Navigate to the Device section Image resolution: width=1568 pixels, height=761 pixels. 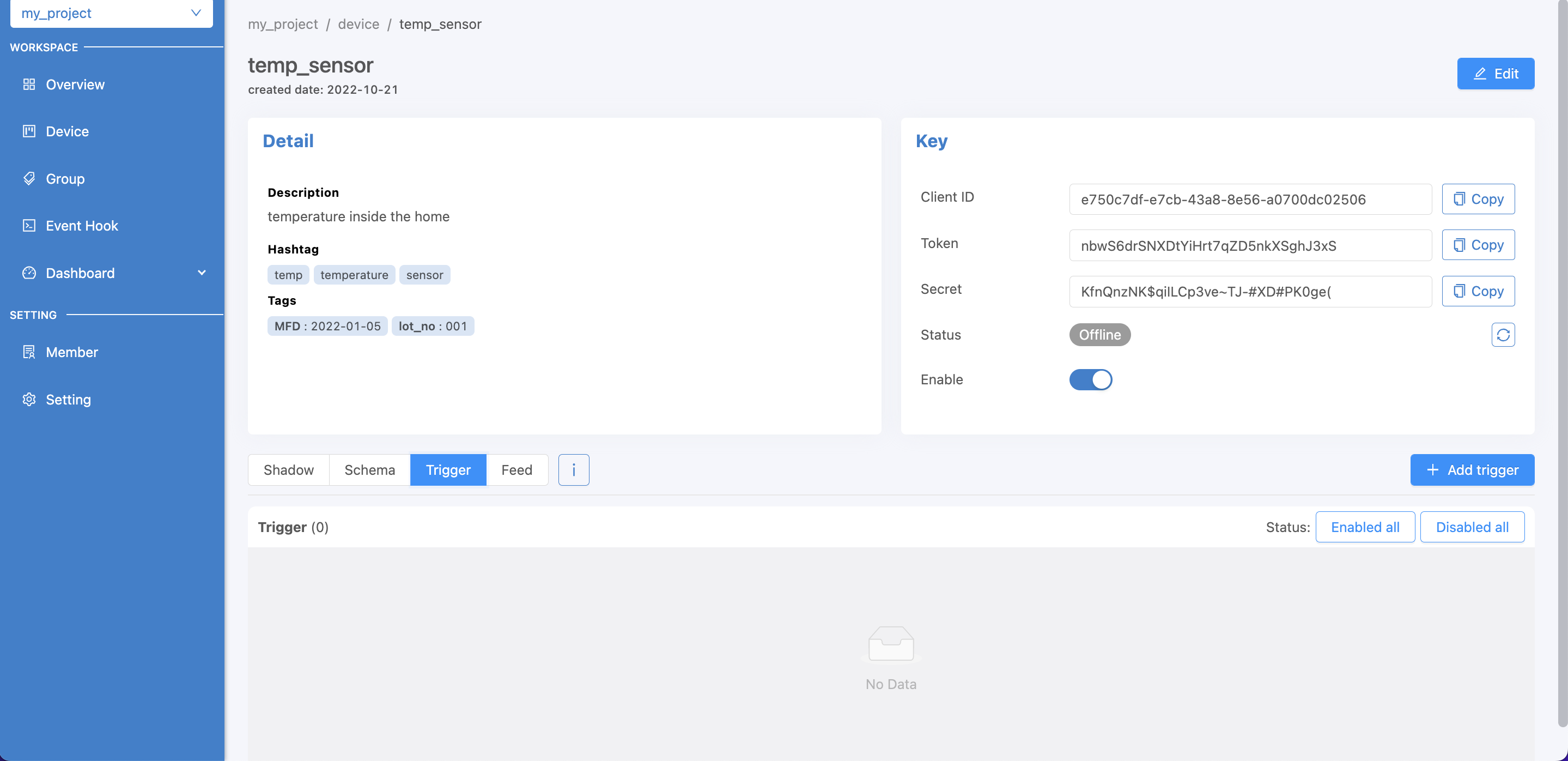pyautogui.click(x=67, y=131)
